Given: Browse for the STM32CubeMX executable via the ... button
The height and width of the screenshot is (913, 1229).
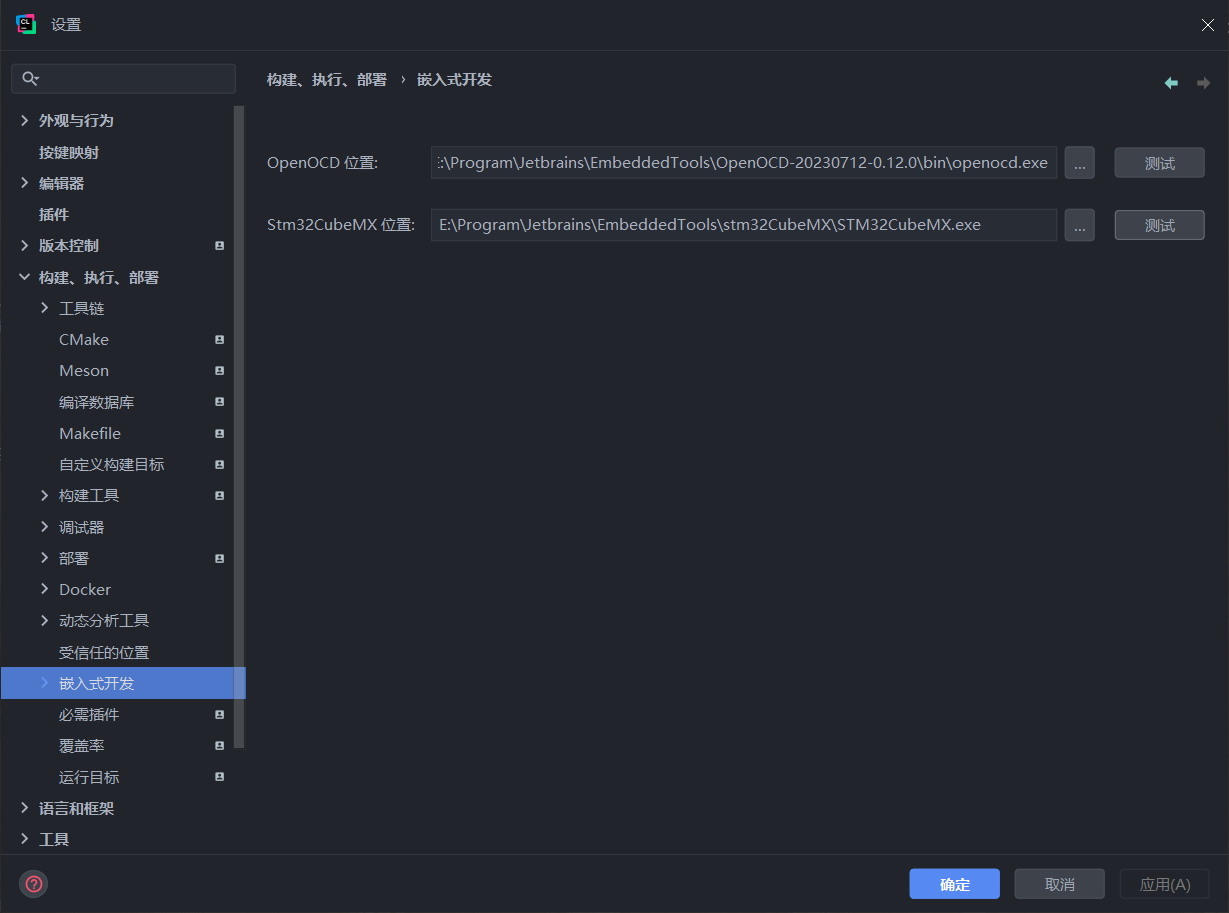Looking at the screenshot, I should (x=1079, y=225).
